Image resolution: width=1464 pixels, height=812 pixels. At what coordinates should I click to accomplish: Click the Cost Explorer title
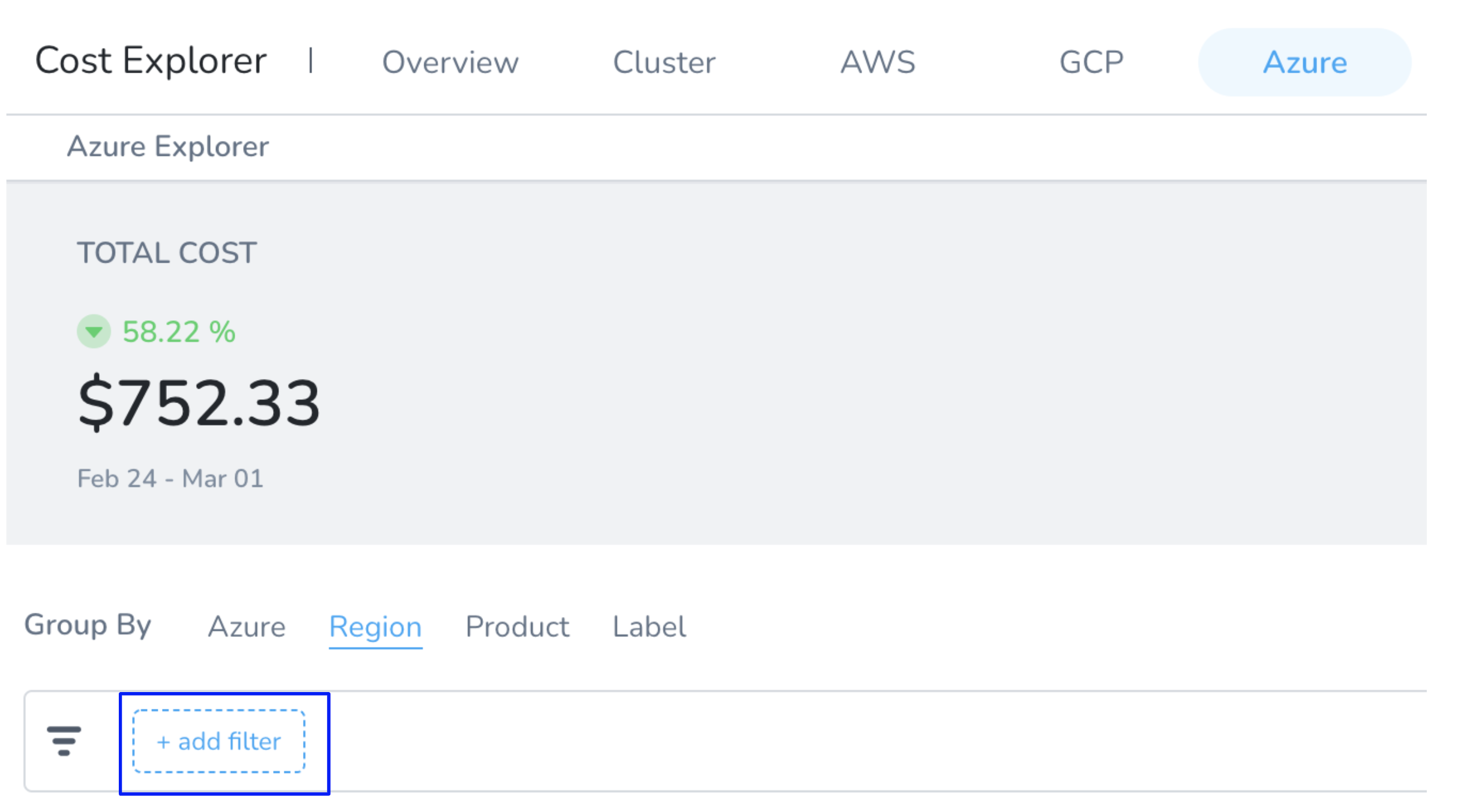point(151,61)
